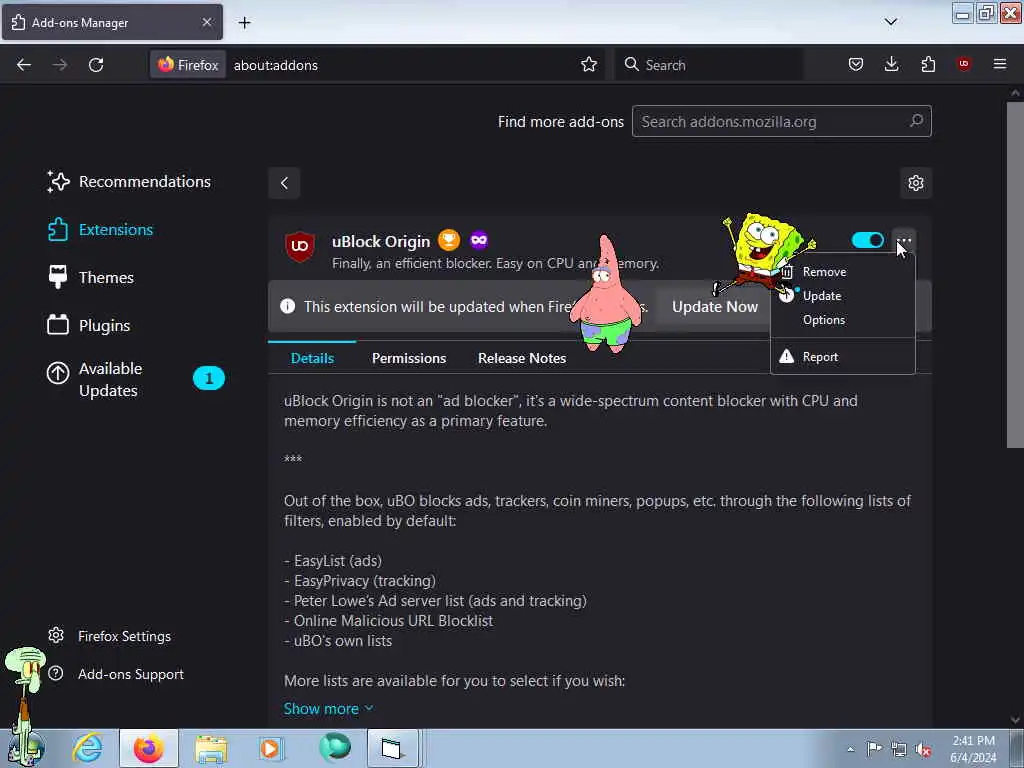This screenshot has height=768, width=1024.
Task: Click the scrollbar down arrow
Action: 1015,720
